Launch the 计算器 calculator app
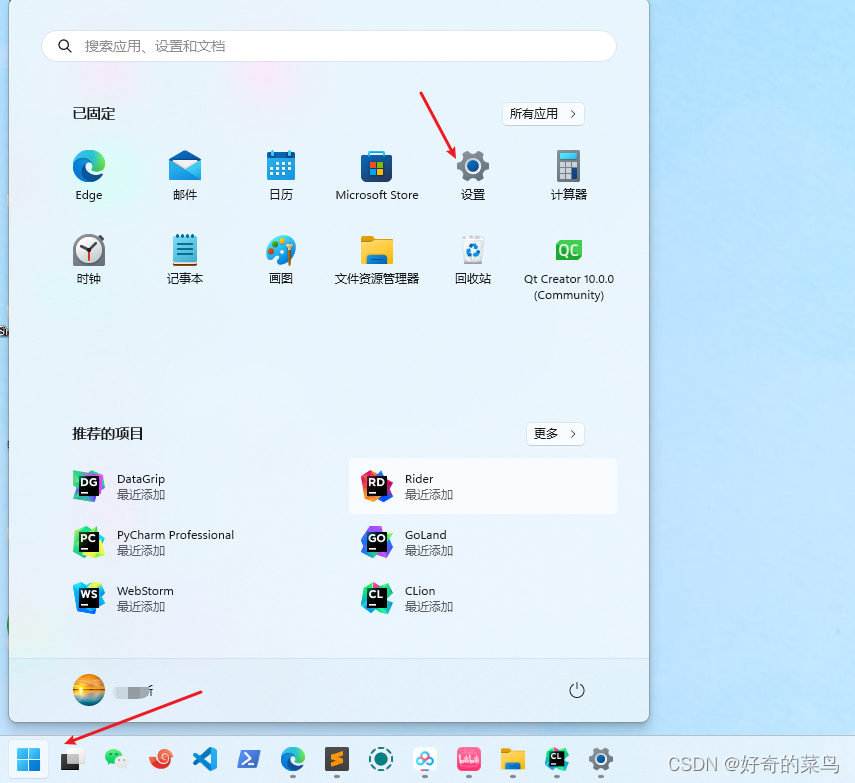Image resolution: width=855 pixels, height=783 pixels. click(569, 175)
